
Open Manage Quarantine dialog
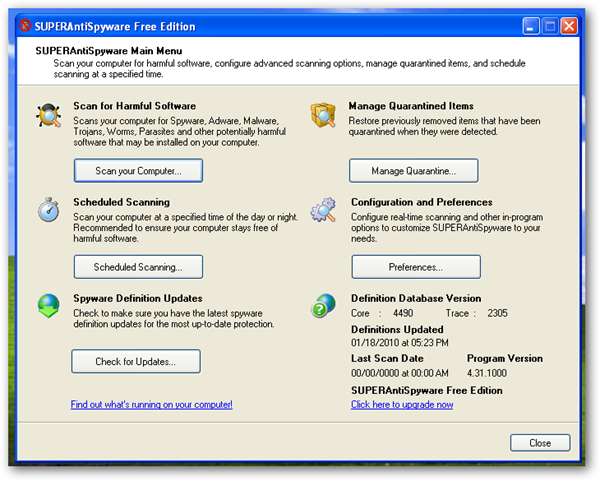click(x=414, y=171)
